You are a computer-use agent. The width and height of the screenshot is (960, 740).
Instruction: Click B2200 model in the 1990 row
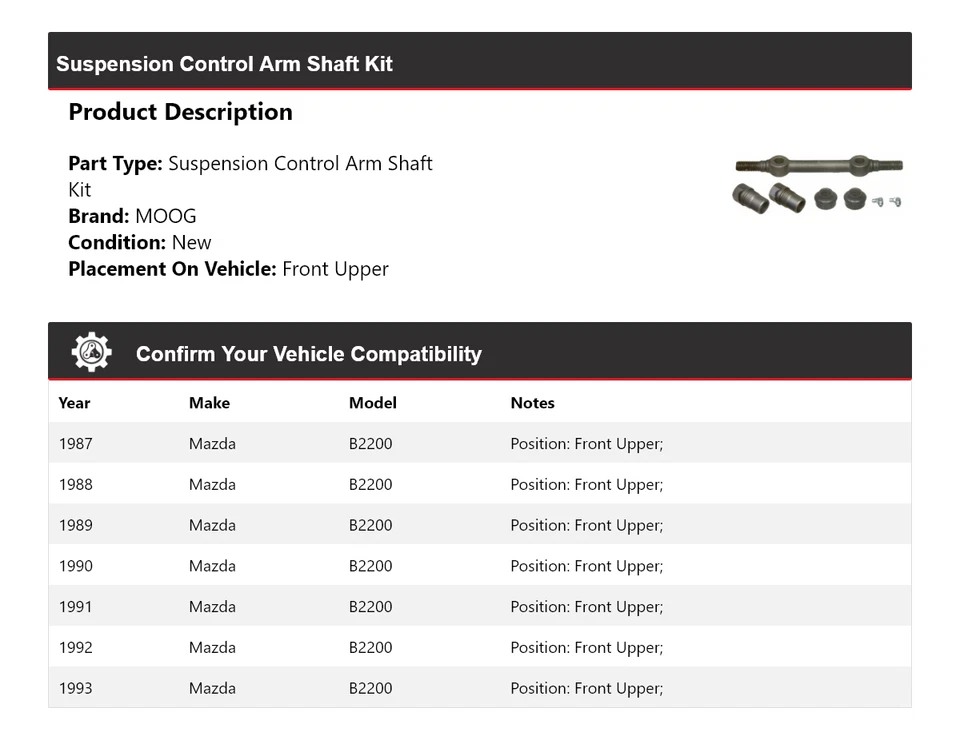[370, 566]
